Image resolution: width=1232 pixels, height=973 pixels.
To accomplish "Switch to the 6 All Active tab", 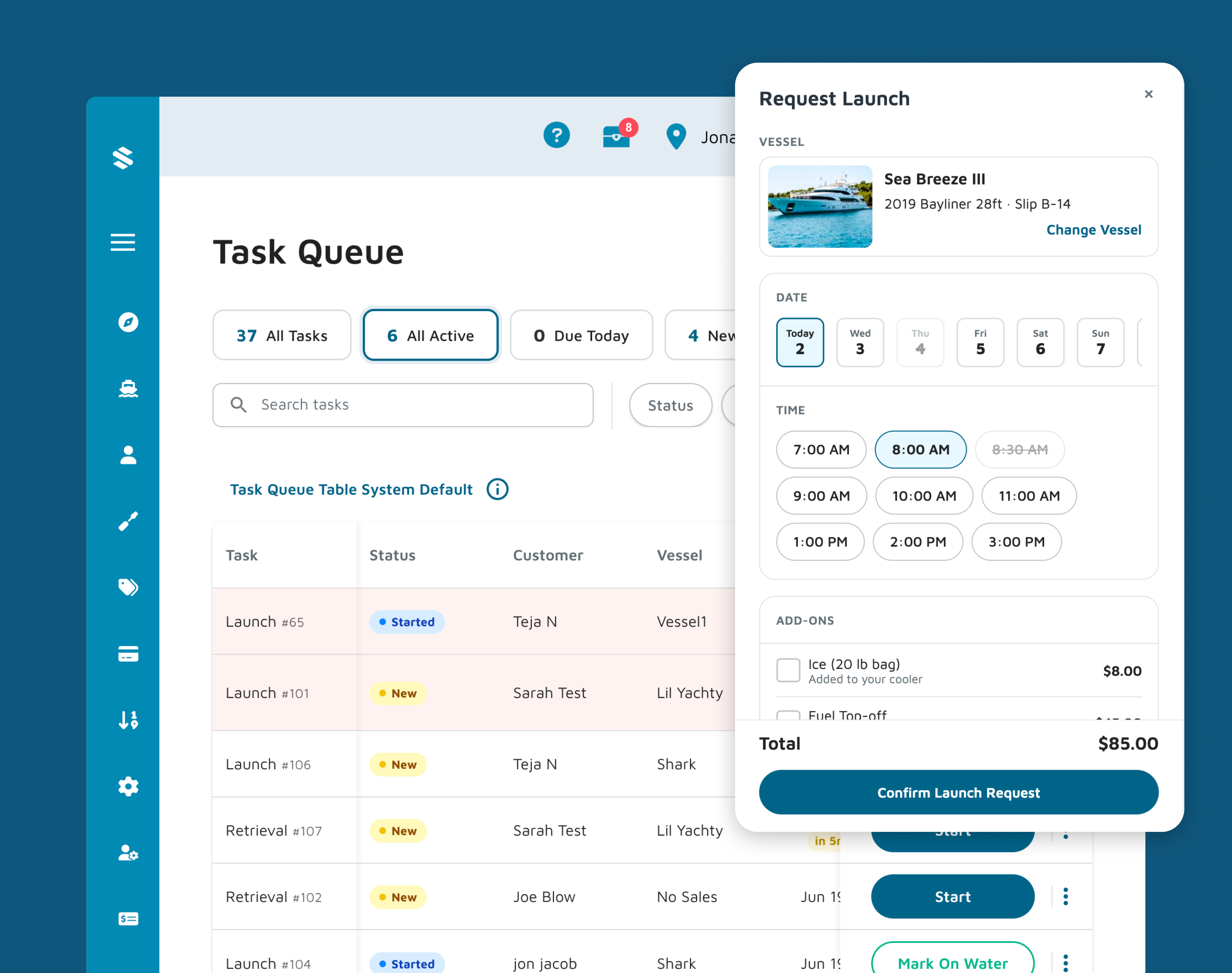I will (431, 335).
